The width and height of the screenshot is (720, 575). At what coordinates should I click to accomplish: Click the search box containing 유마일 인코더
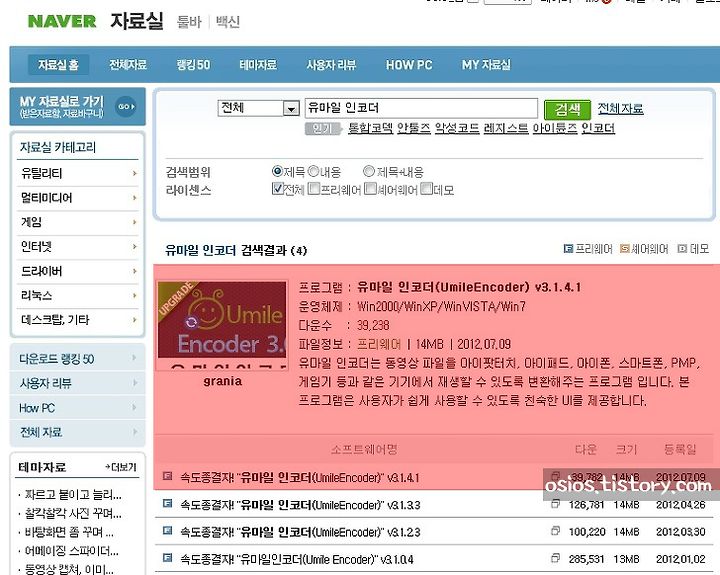coord(421,108)
